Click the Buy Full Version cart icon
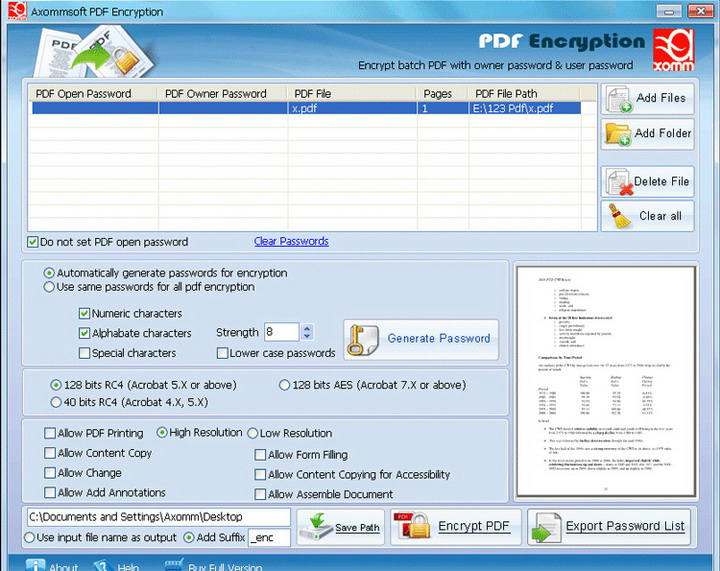The height and width of the screenshot is (571, 720). 174,565
